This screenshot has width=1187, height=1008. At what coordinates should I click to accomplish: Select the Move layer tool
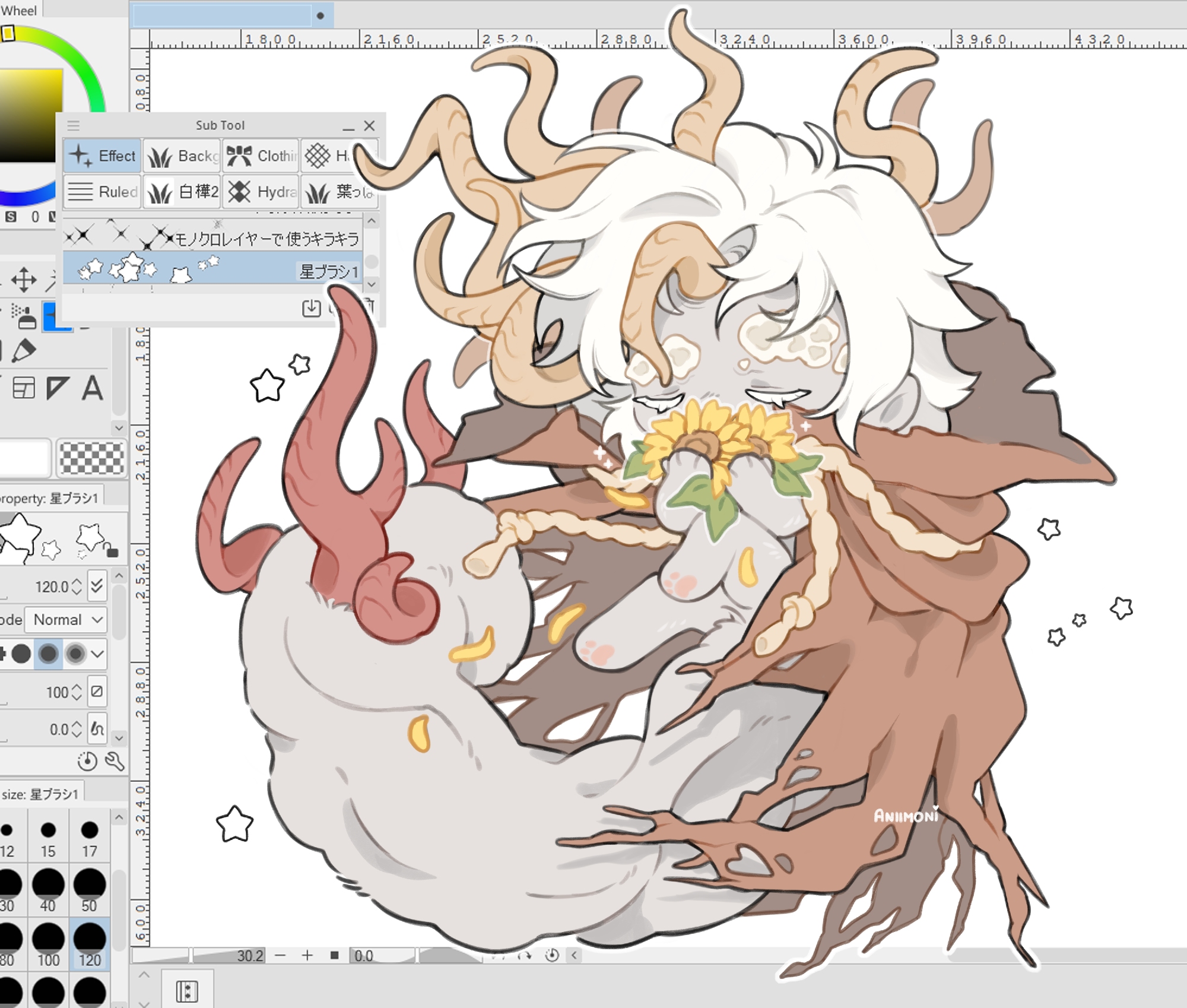(x=24, y=280)
